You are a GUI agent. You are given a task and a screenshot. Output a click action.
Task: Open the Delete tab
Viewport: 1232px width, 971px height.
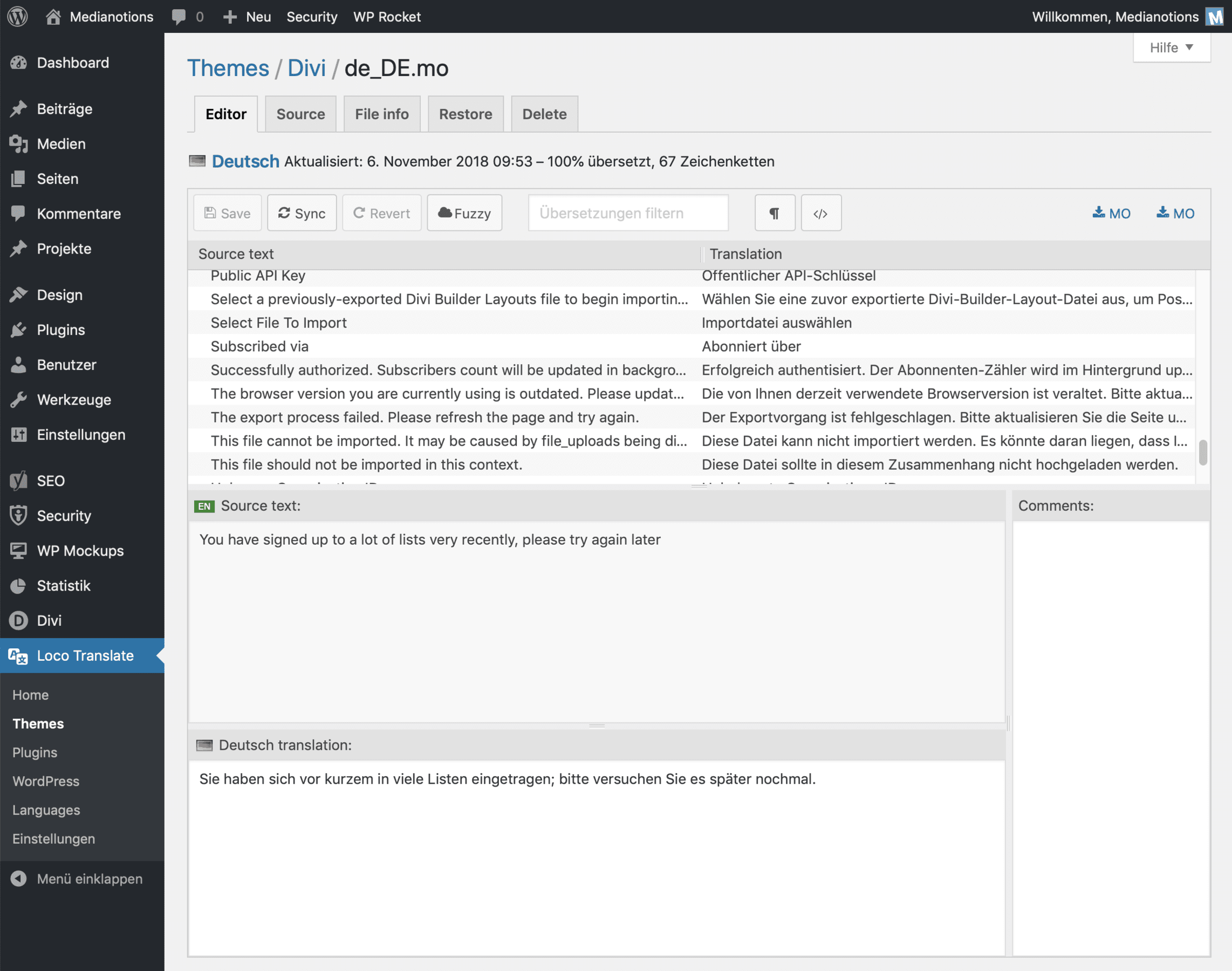[x=545, y=114]
